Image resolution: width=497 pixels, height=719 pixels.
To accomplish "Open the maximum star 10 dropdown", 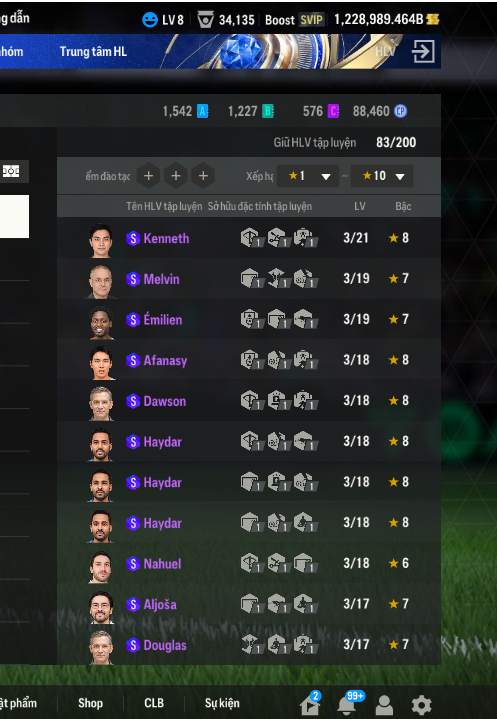I will click(x=382, y=176).
